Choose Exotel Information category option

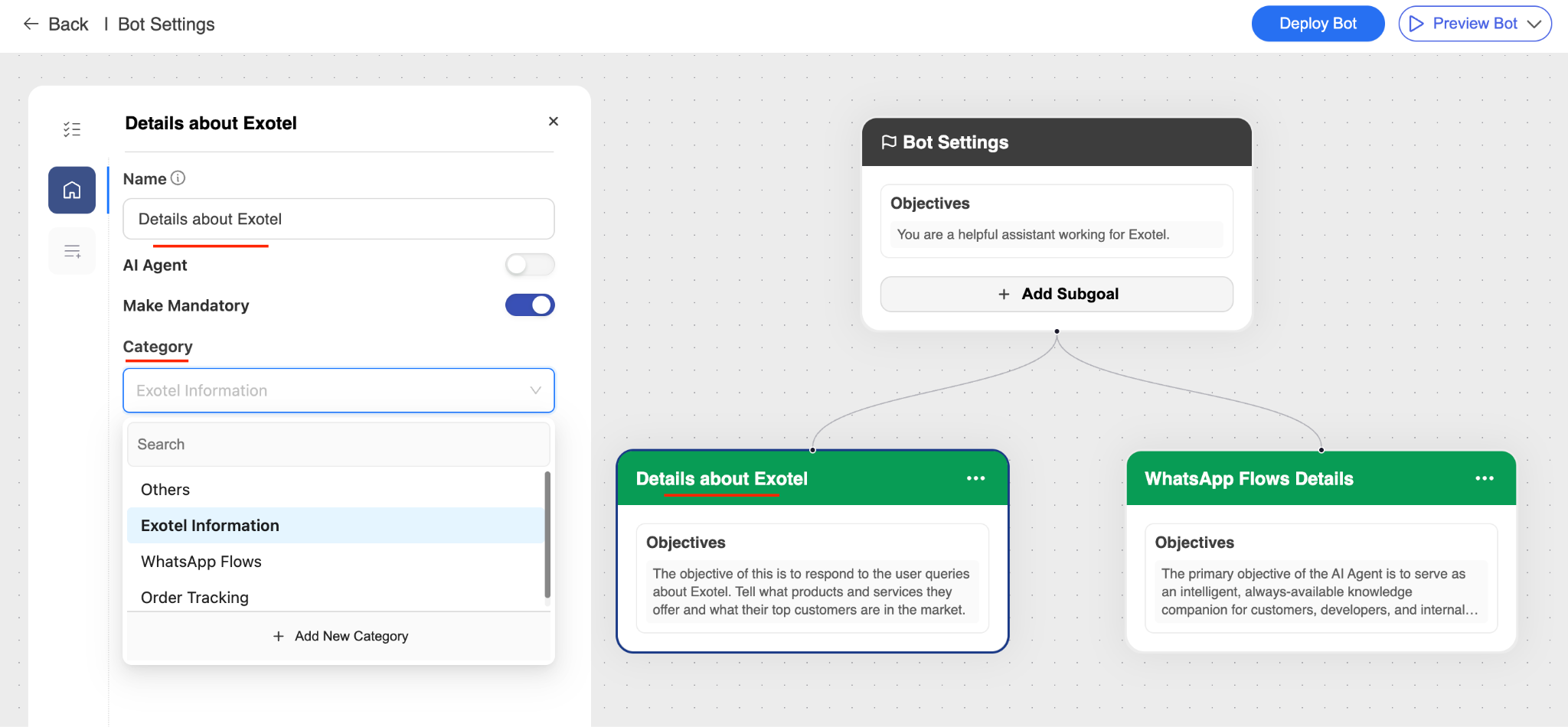click(335, 526)
